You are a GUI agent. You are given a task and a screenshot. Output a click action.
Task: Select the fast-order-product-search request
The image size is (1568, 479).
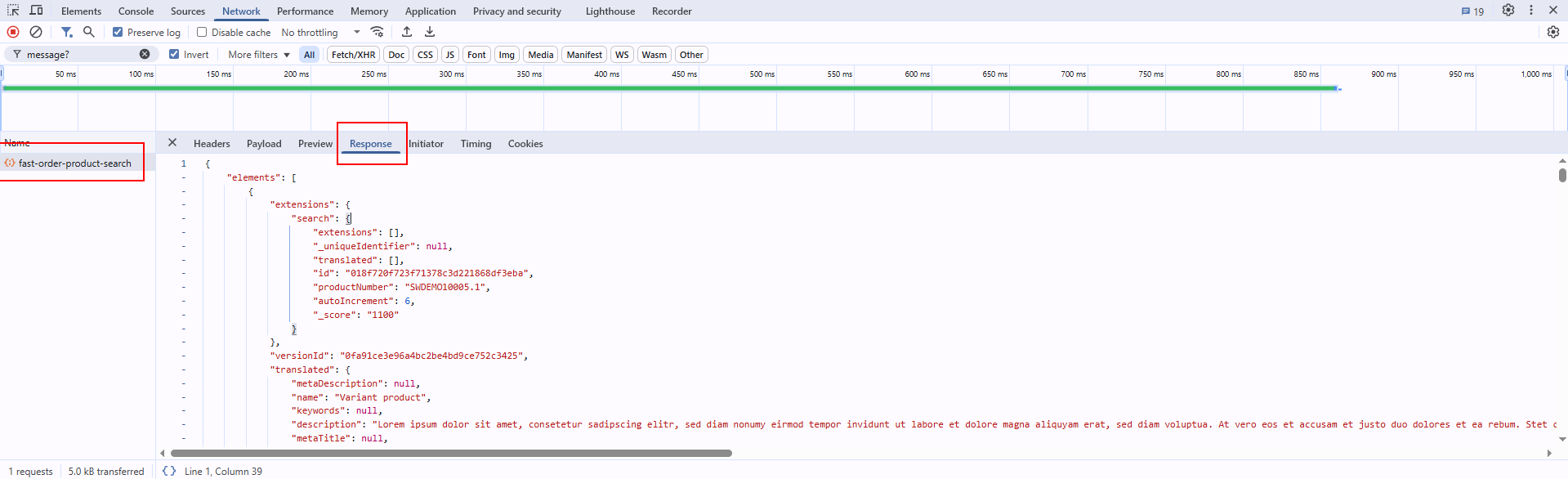click(74, 163)
